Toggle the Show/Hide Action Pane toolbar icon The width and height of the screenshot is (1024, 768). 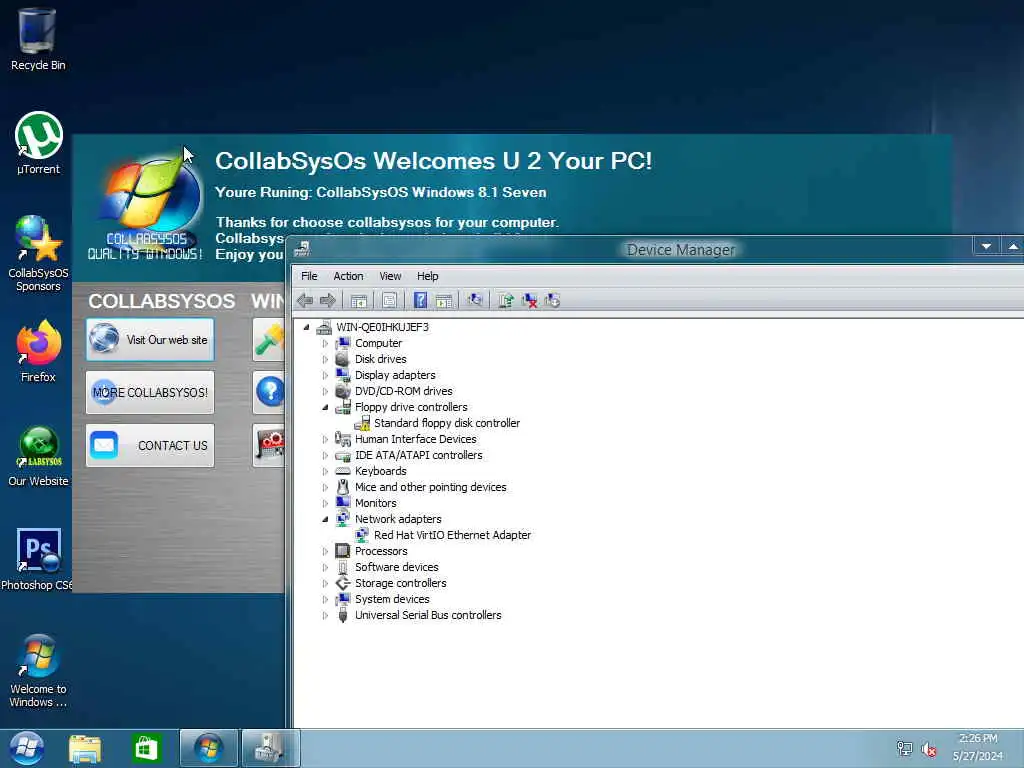tap(444, 300)
